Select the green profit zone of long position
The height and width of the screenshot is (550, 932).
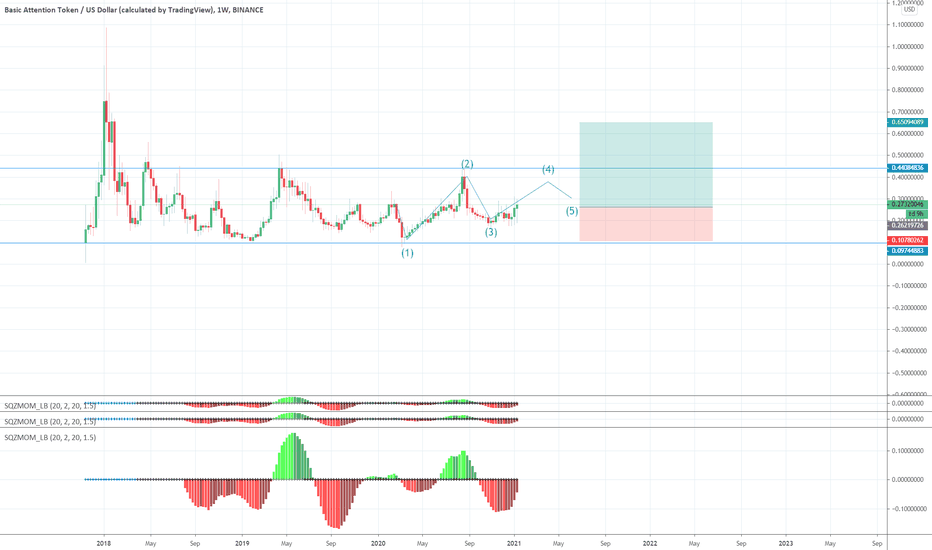(x=646, y=165)
